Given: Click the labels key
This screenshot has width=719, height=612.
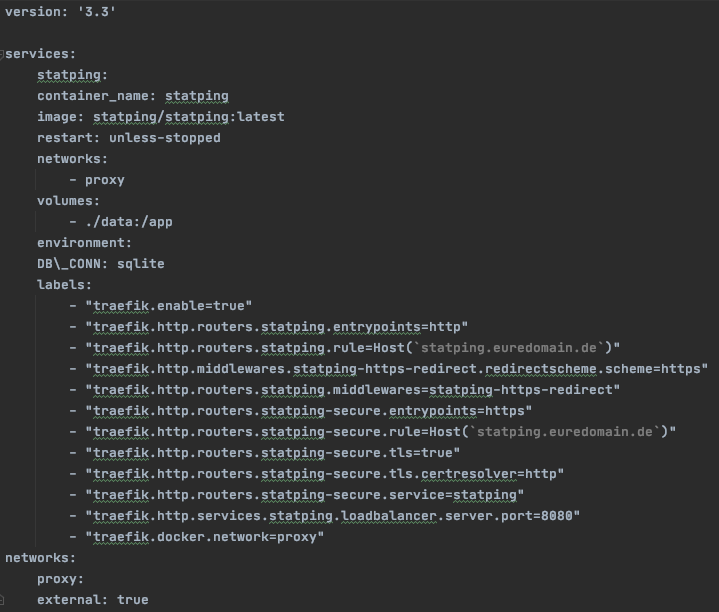Looking at the screenshot, I should 64,285.
